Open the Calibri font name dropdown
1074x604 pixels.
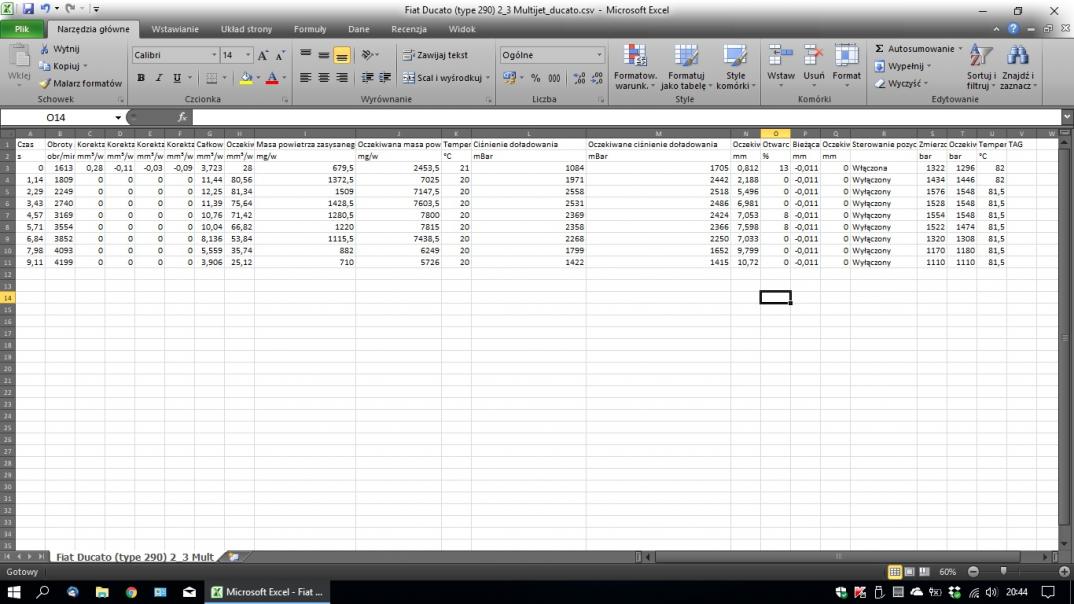tap(214, 55)
